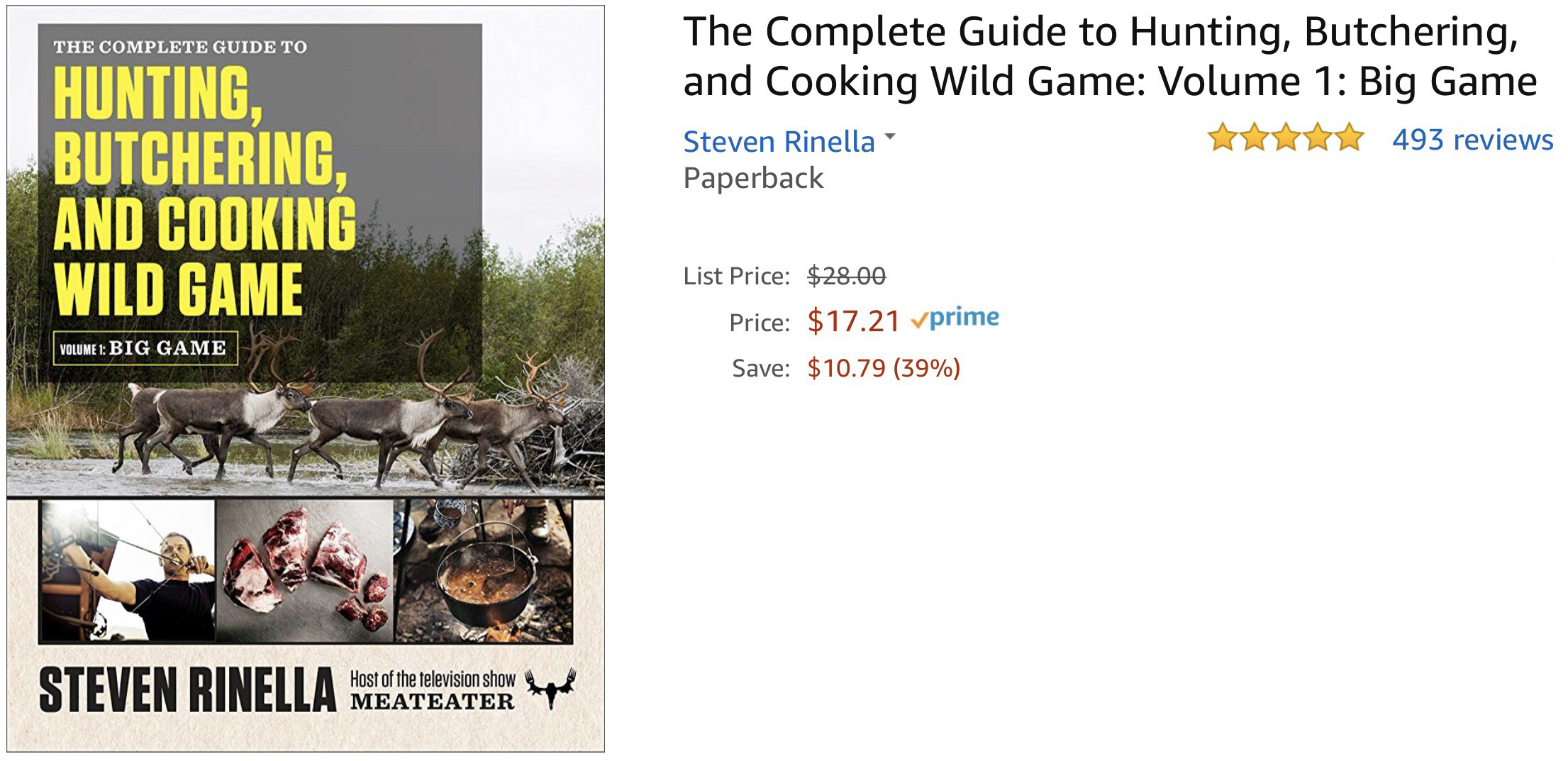Select the campfire cooking pot photo
This screenshot has width=1568, height=761.
[x=484, y=570]
